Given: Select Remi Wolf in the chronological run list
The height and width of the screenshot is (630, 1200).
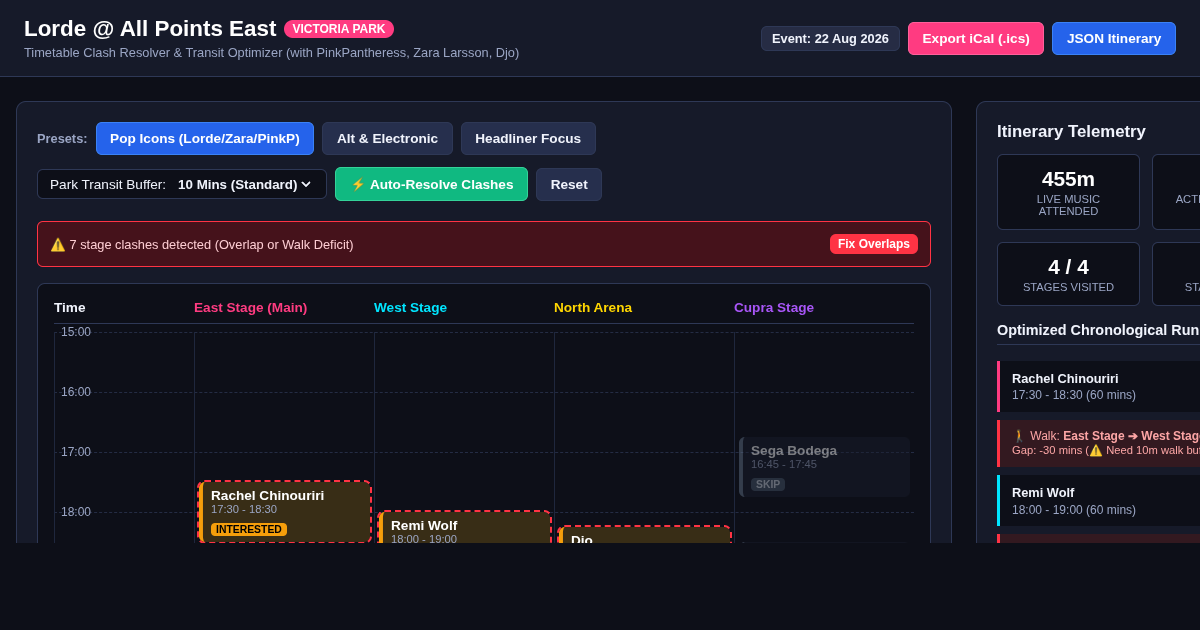Looking at the screenshot, I should click(x=1100, y=500).
